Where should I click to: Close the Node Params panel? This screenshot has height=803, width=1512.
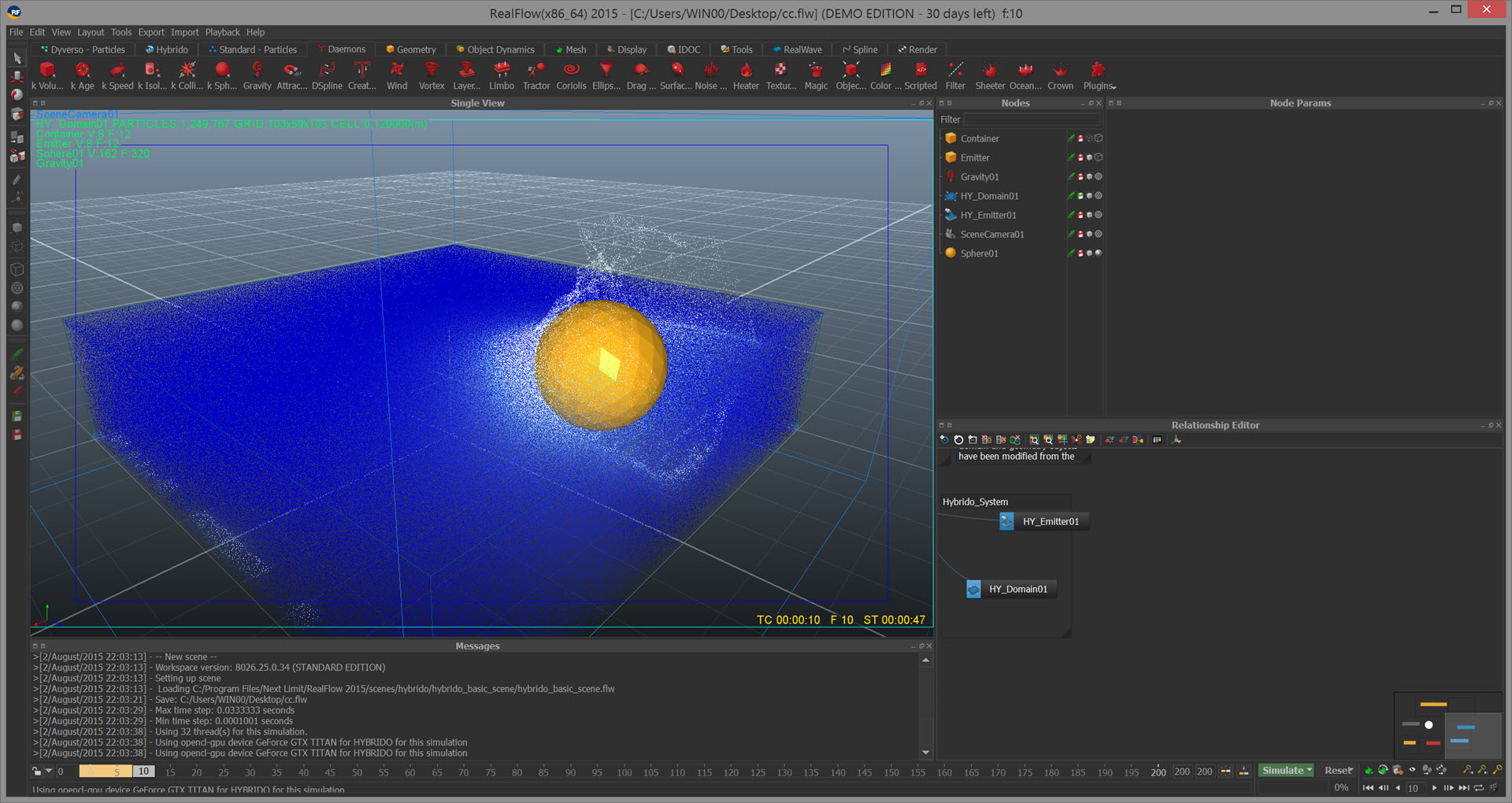(x=1498, y=103)
